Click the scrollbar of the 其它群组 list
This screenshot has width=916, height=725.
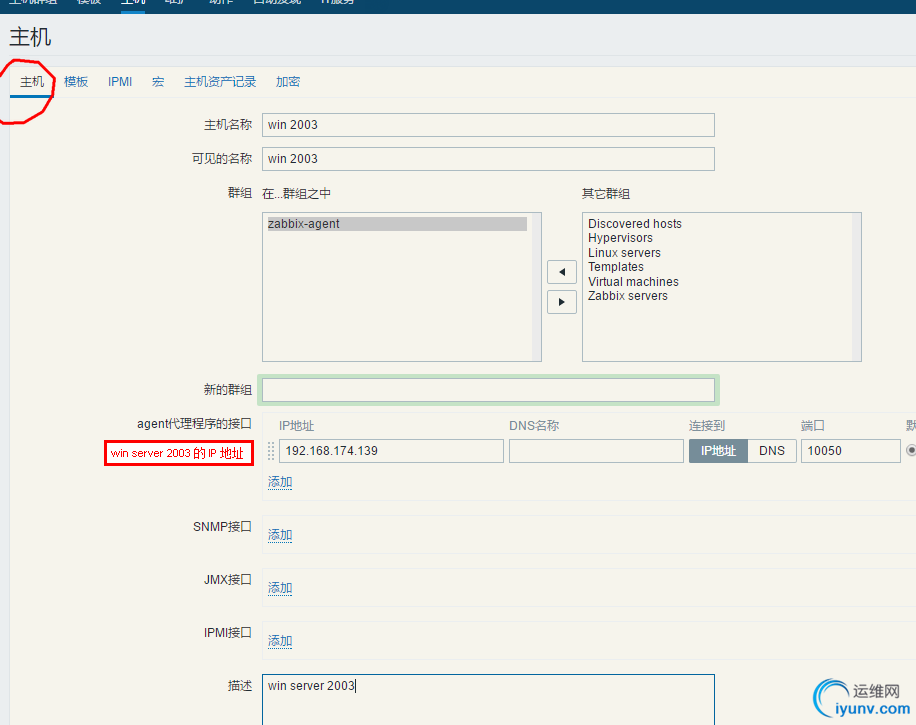tap(856, 287)
